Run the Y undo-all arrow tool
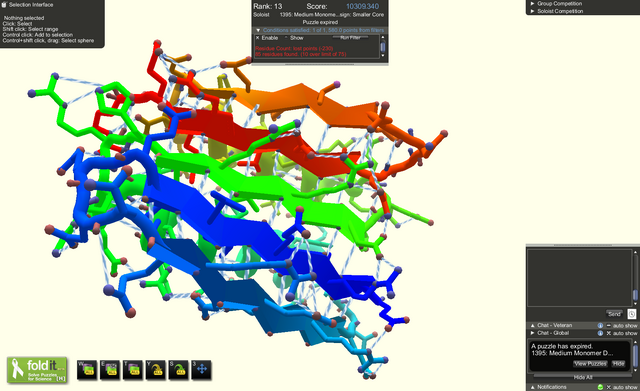This screenshot has width=640, height=391. [156, 370]
